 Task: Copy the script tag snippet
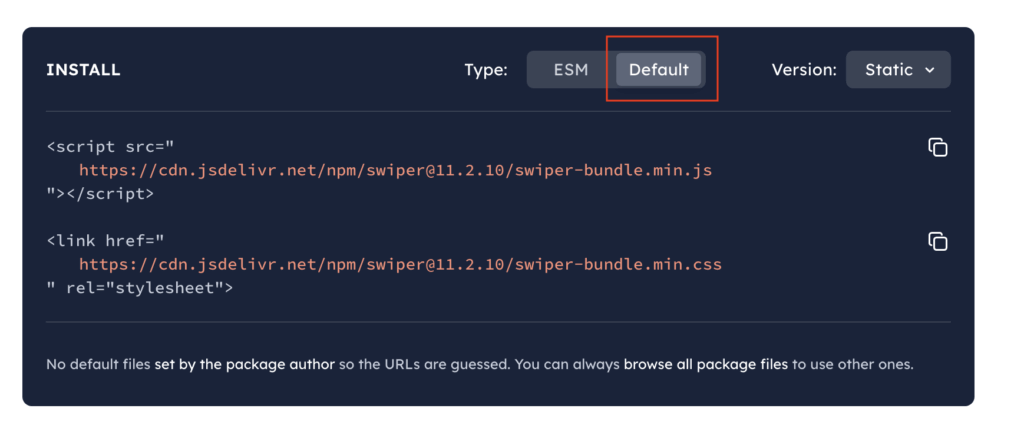[x=938, y=148]
